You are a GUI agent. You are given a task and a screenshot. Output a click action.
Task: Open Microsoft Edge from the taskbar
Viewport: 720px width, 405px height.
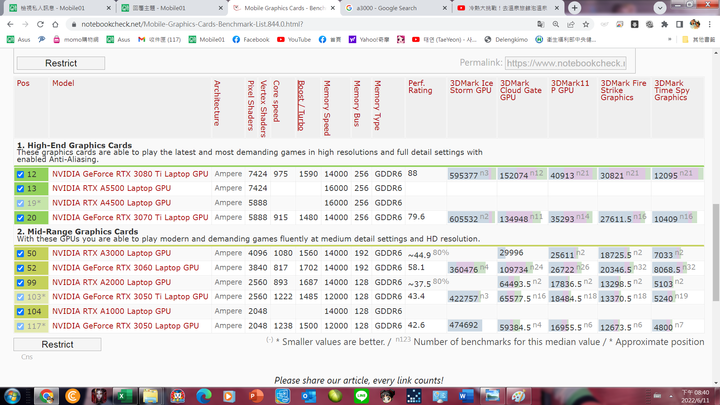pyautogui.click(x=204, y=396)
